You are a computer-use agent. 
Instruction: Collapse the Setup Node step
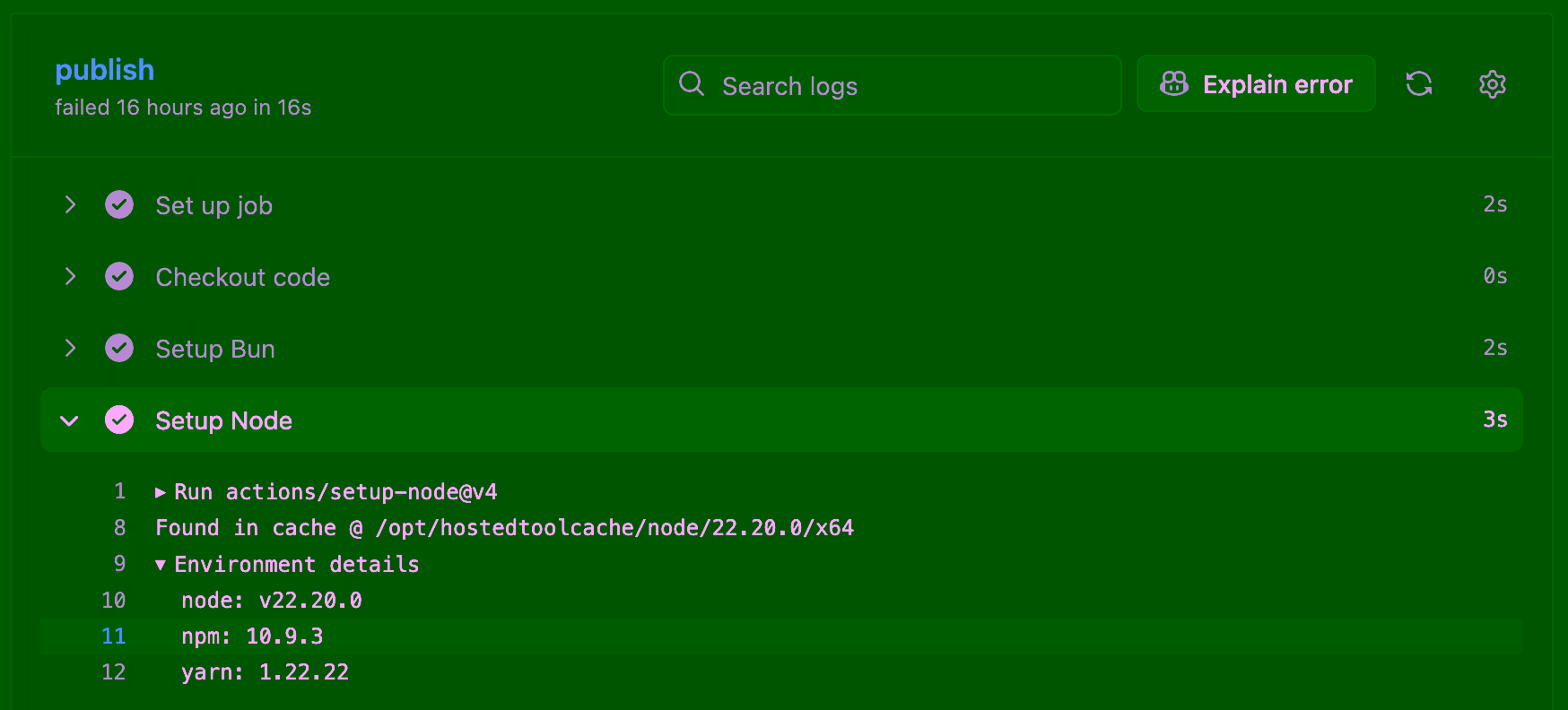[x=70, y=420]
